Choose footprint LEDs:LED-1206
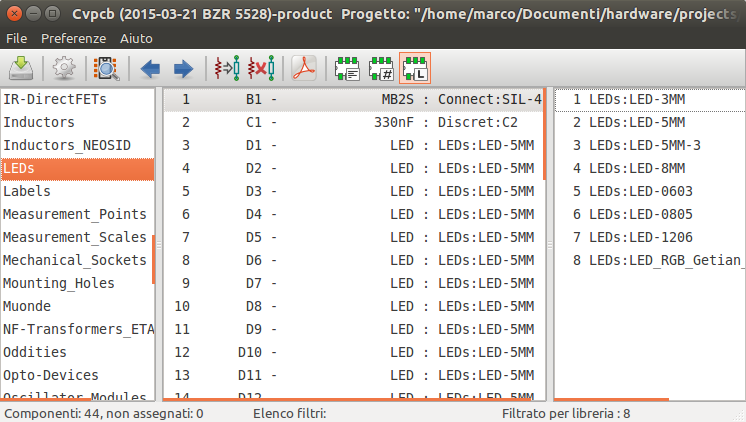The height and width of the screenshot is (422, 746). (x=650, y=237)
